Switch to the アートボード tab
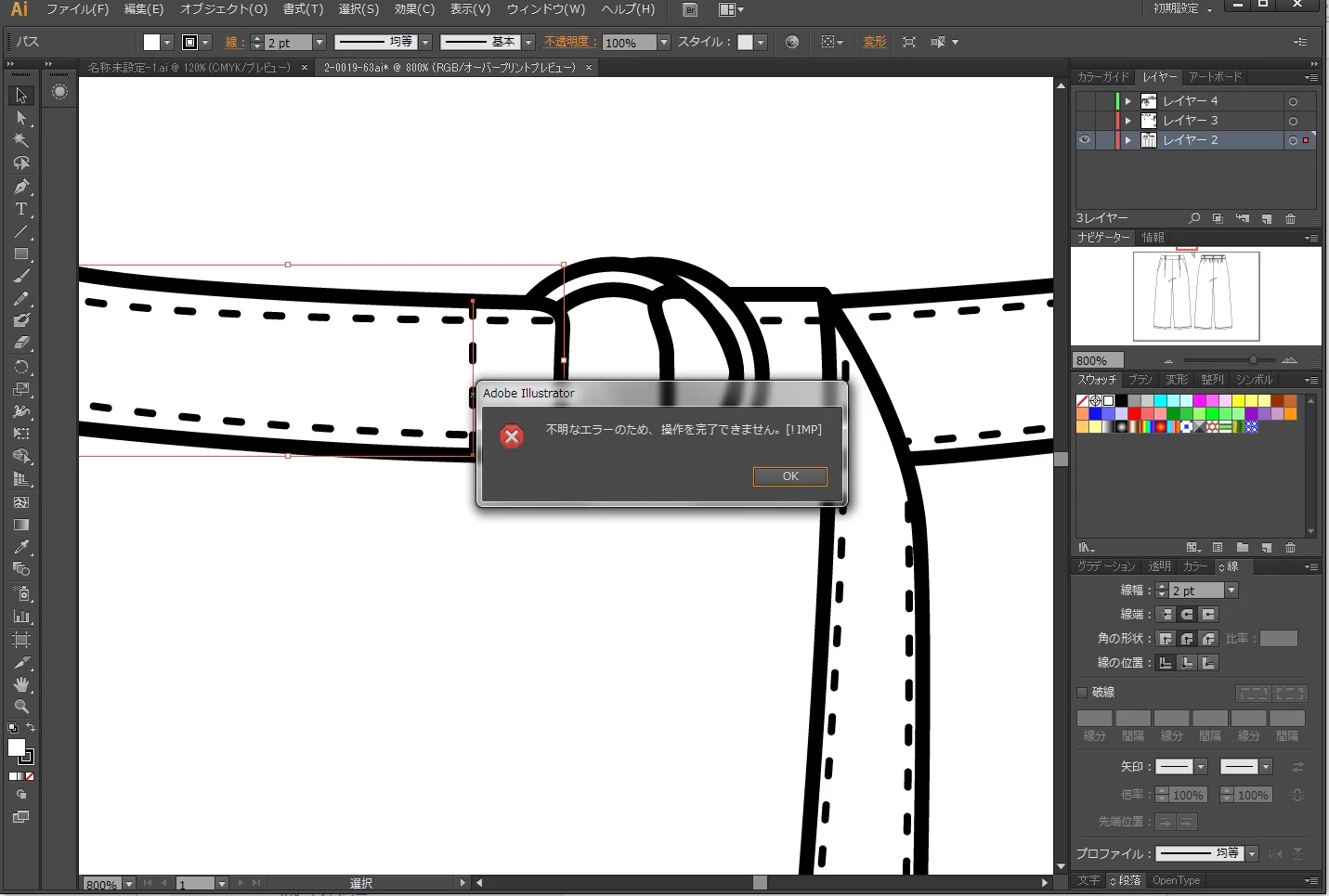 1215,77
